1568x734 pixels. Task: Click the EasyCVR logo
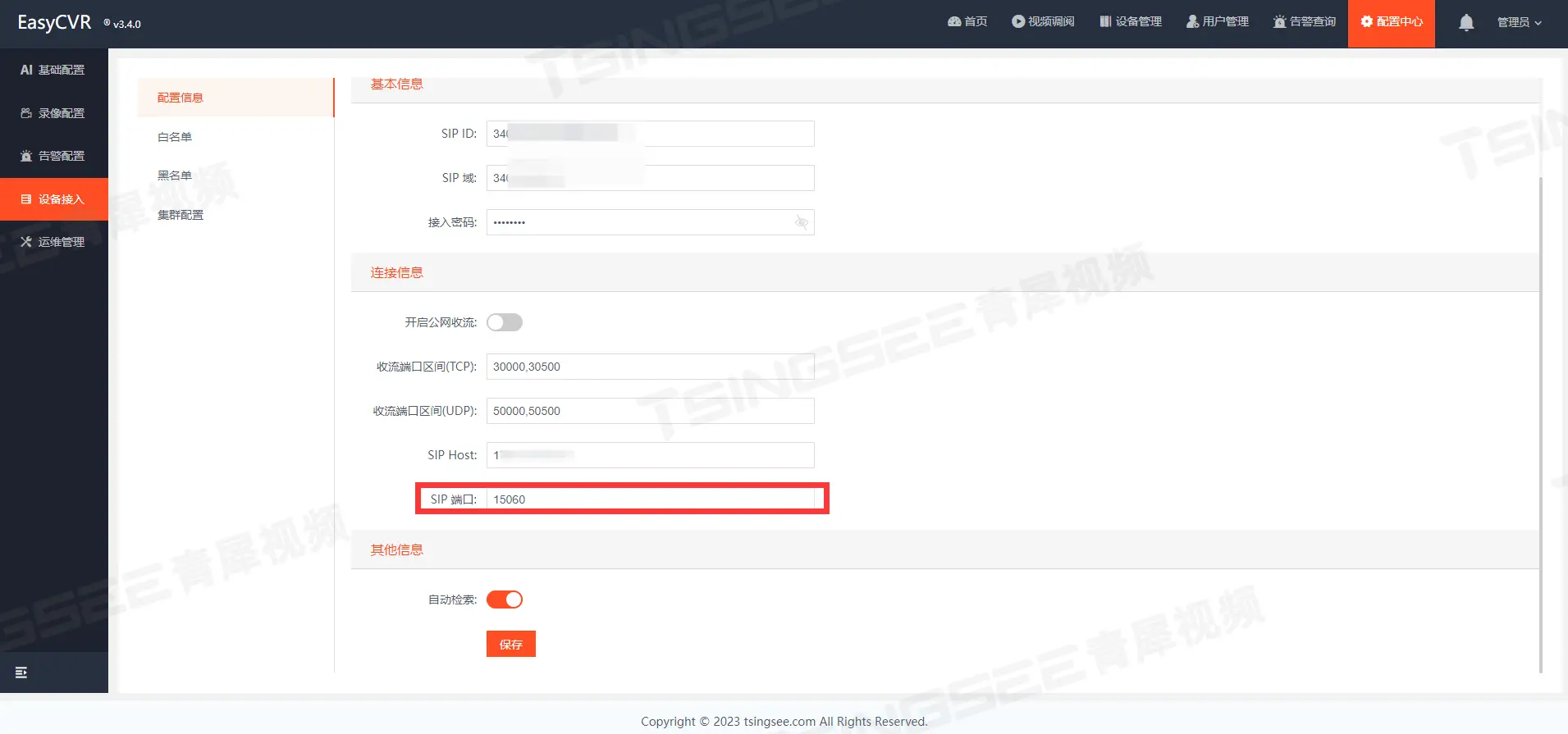point(54,23)
